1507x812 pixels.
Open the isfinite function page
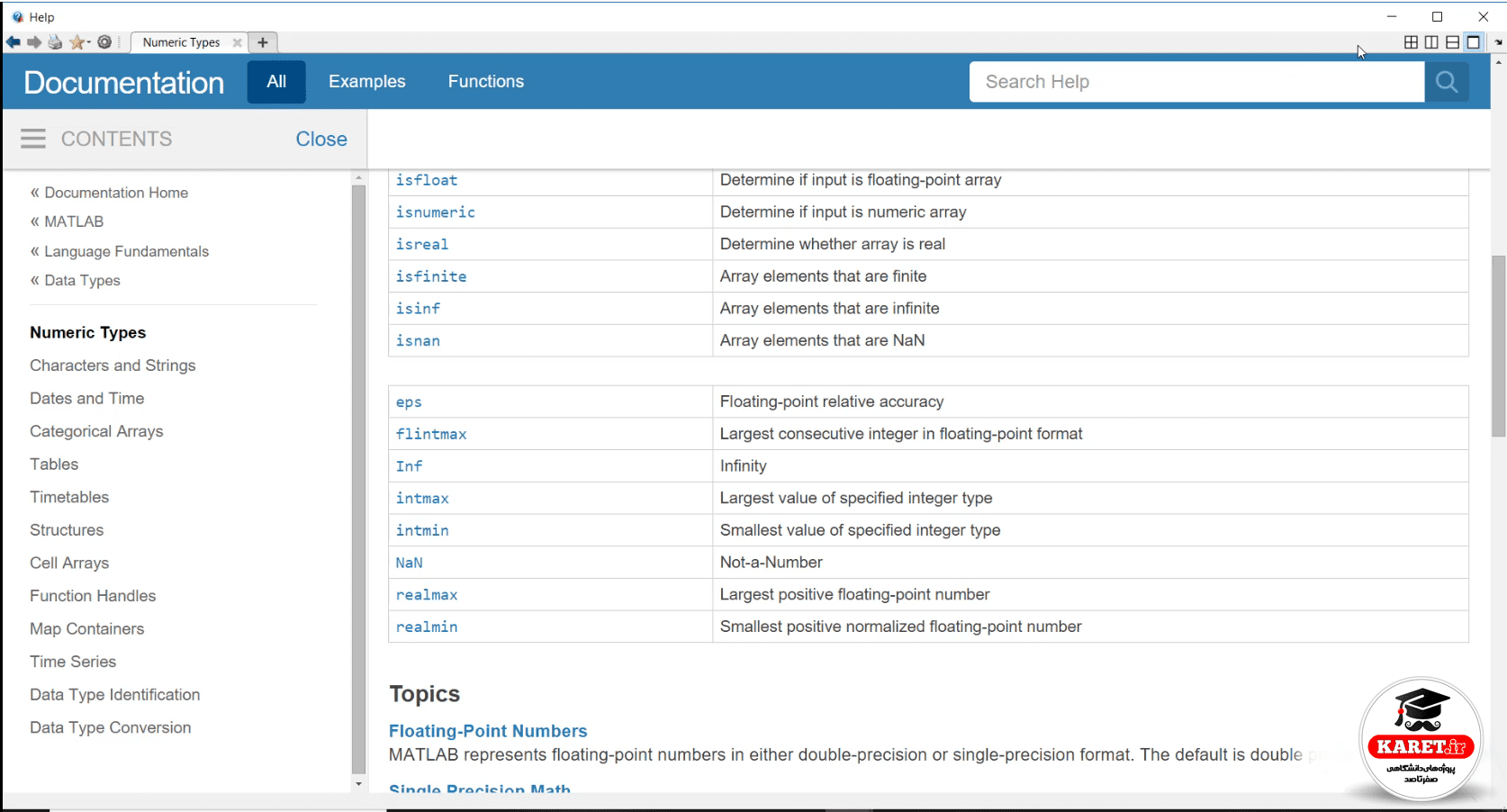coord(431,276)
